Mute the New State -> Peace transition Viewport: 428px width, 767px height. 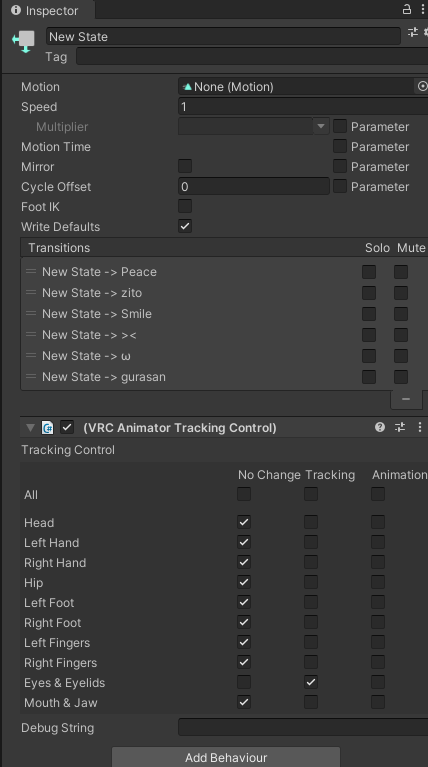[x=401, y=271]
